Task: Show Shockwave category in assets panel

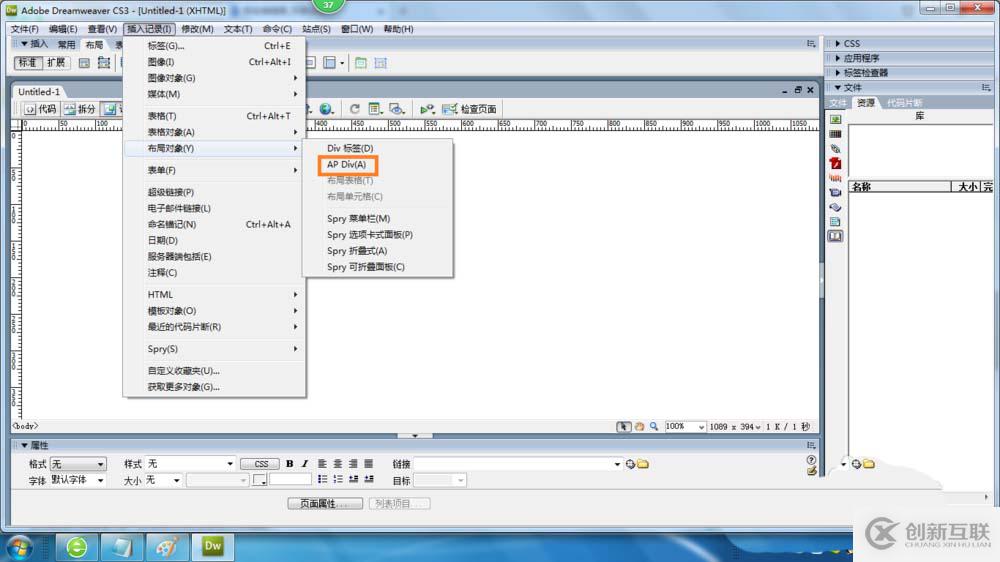Action: [835, 178]
